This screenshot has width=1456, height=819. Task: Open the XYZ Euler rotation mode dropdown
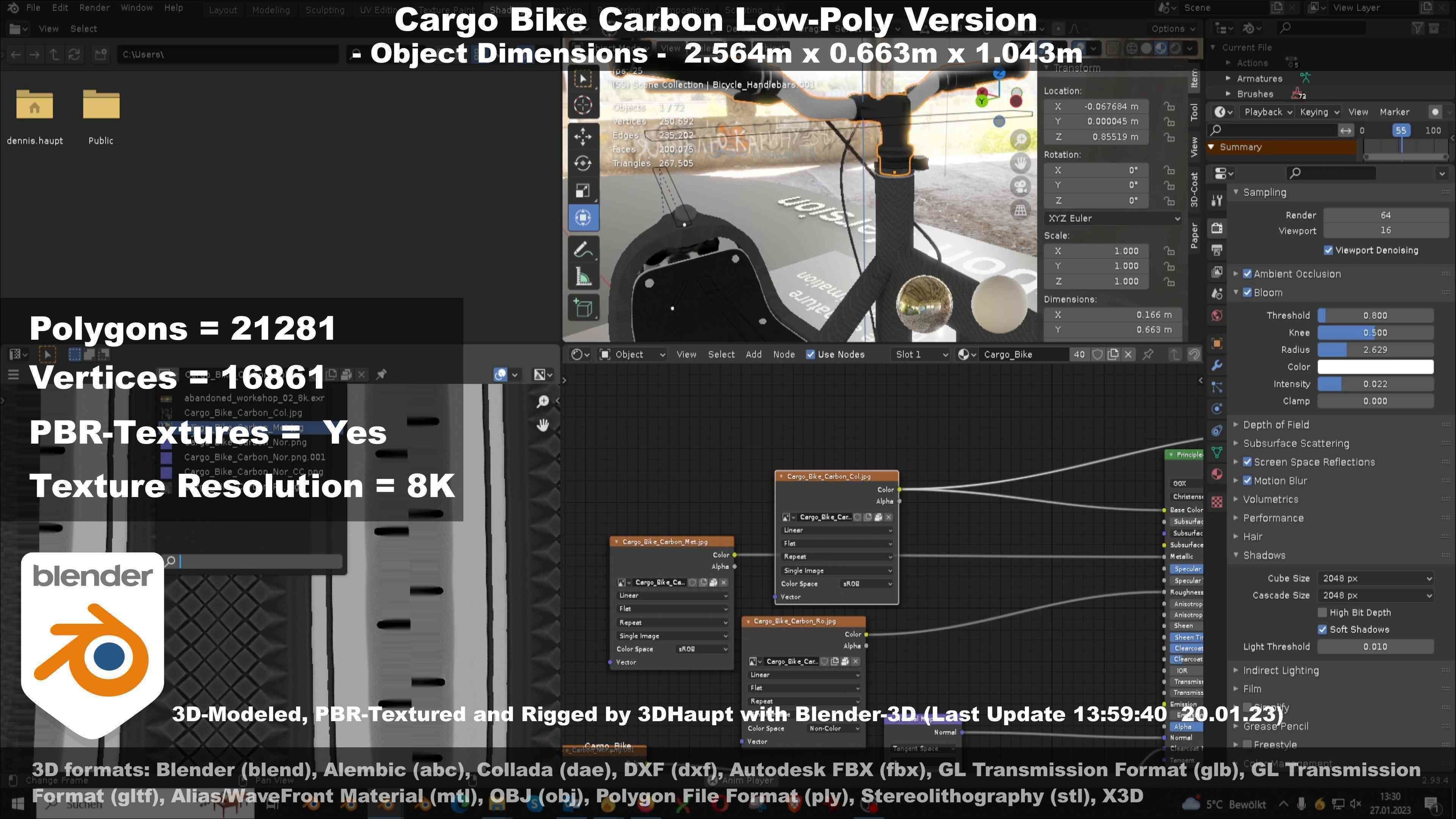(x=1113, y=218)
